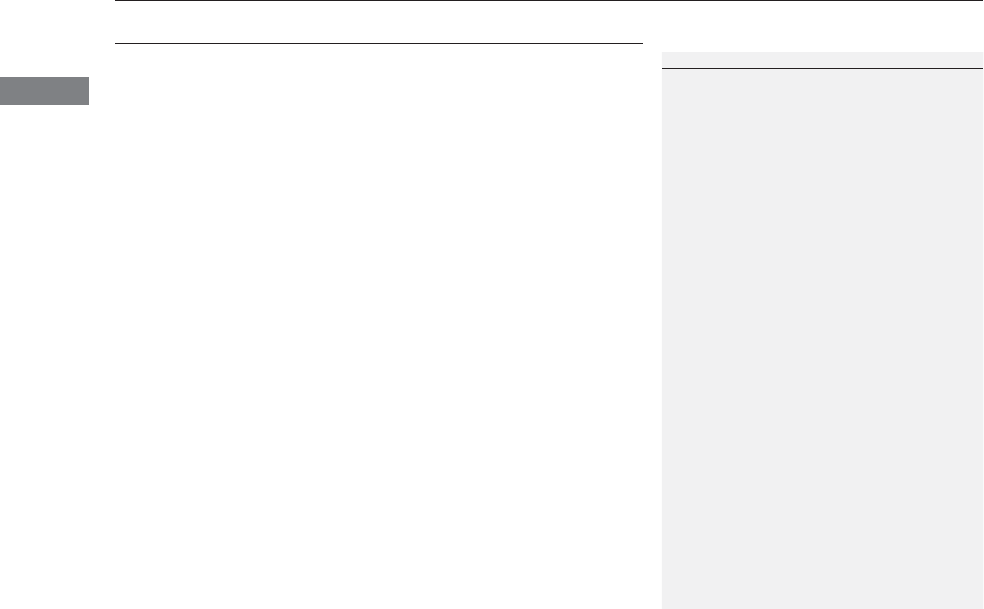Click the sidebar header strip above its divider

click(x=822, y=60)
